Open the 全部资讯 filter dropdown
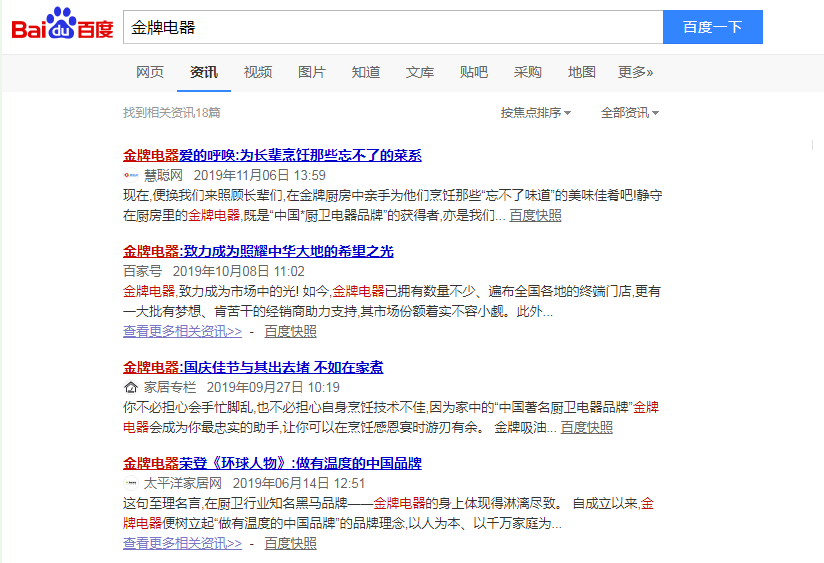The image size is (824, 563). 630,112
